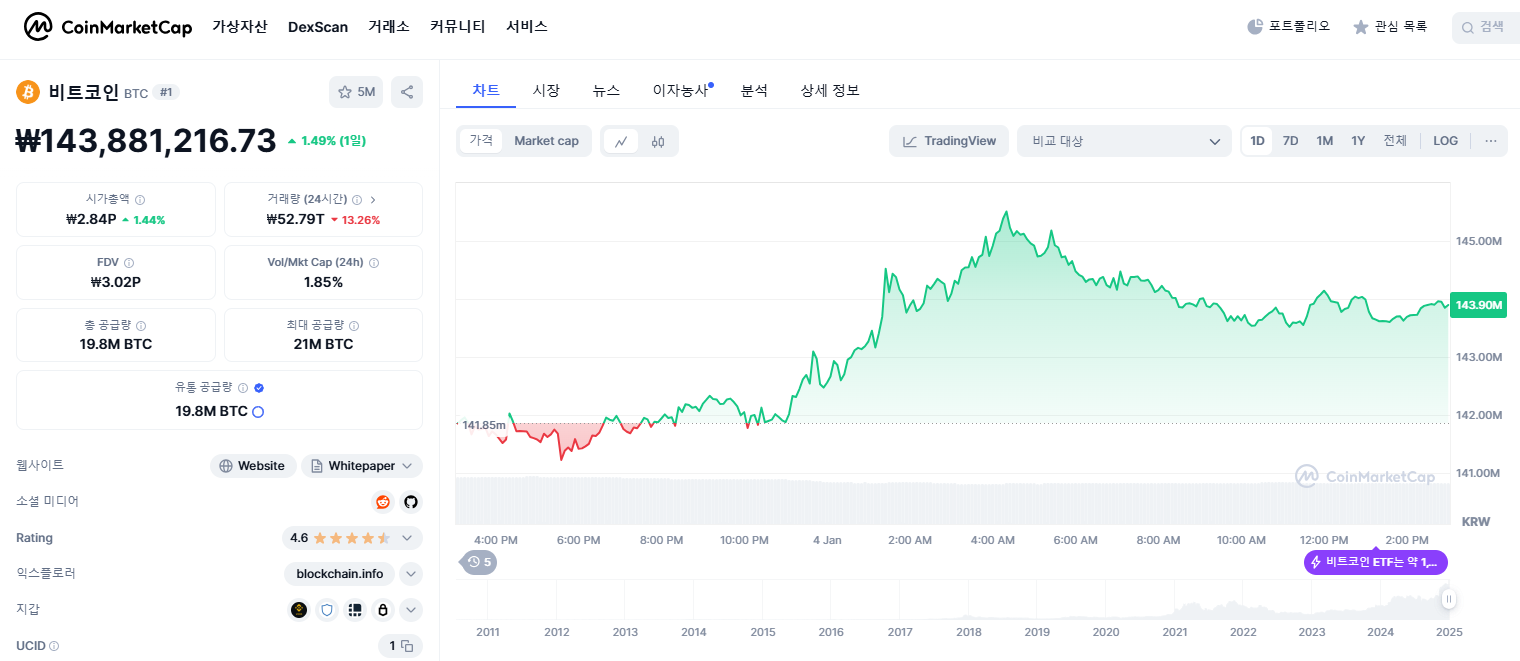Switch chart to Market cap mode
The image size is (1520, 661).
coord(546,141)
